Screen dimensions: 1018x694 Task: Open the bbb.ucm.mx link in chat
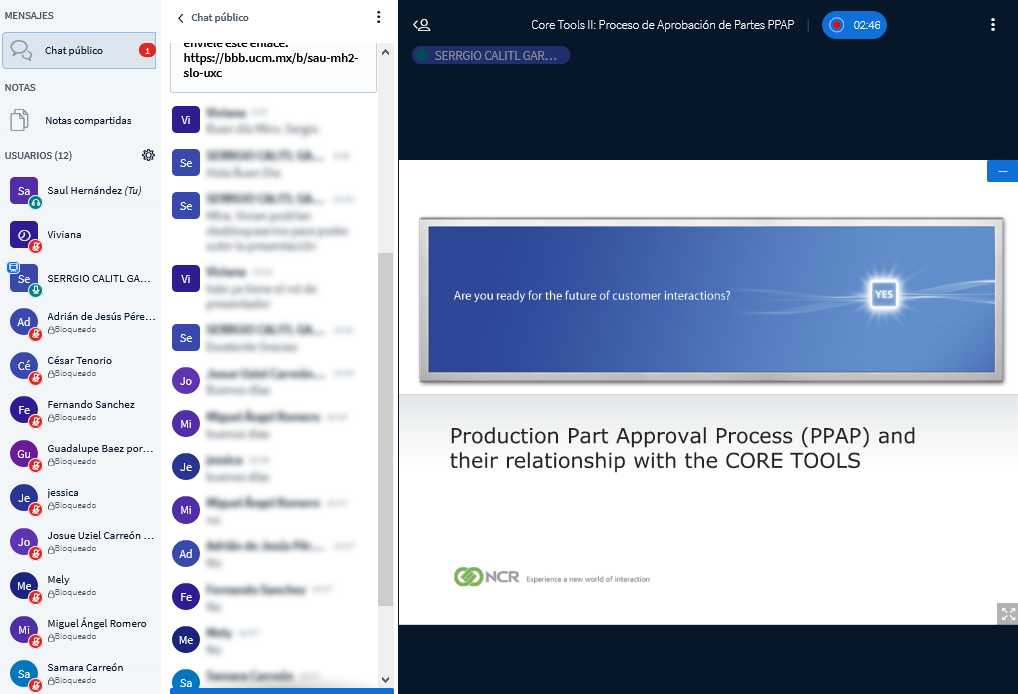tap(271, 66)
